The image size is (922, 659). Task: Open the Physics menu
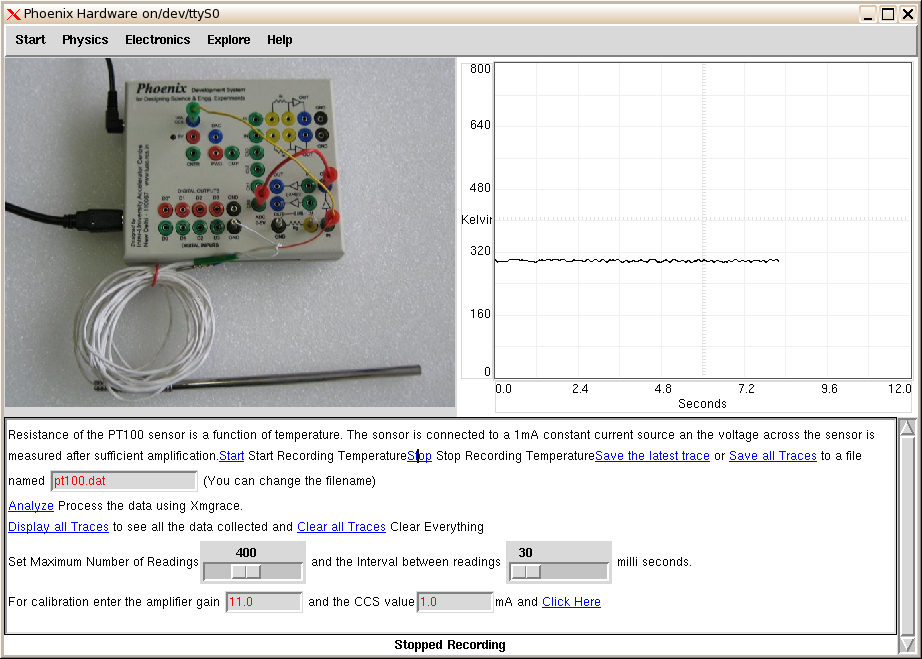click(x=85, y=40)
